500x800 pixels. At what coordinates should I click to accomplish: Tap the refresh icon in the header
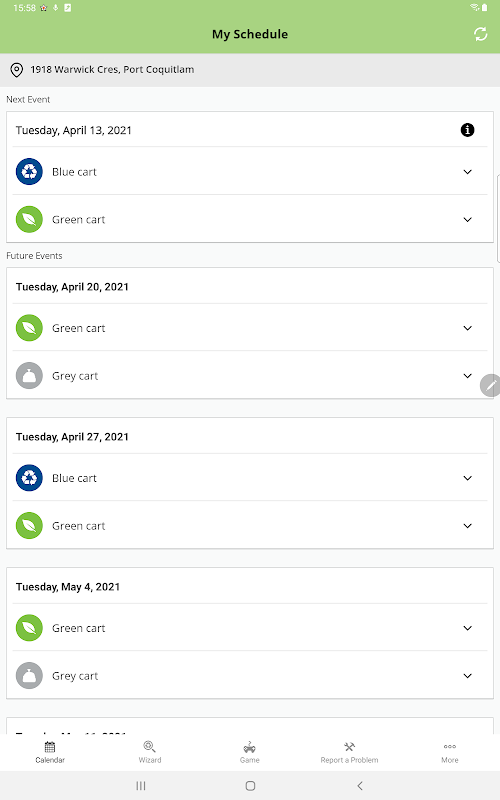pyautogui.click(x=480, y=34)
